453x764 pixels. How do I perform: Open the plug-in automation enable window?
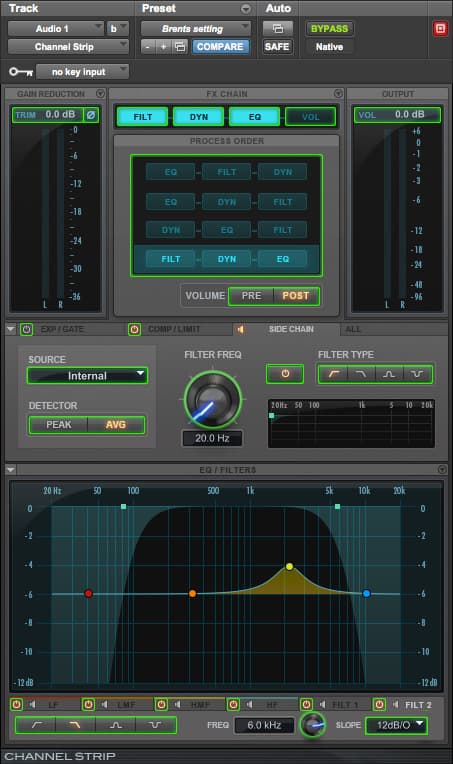pos(278,29)
